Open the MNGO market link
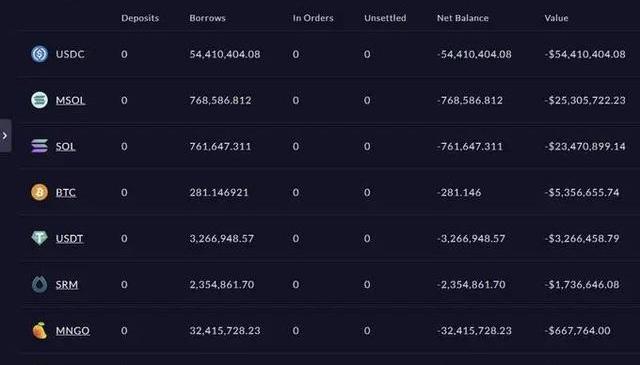 [73, 331]
